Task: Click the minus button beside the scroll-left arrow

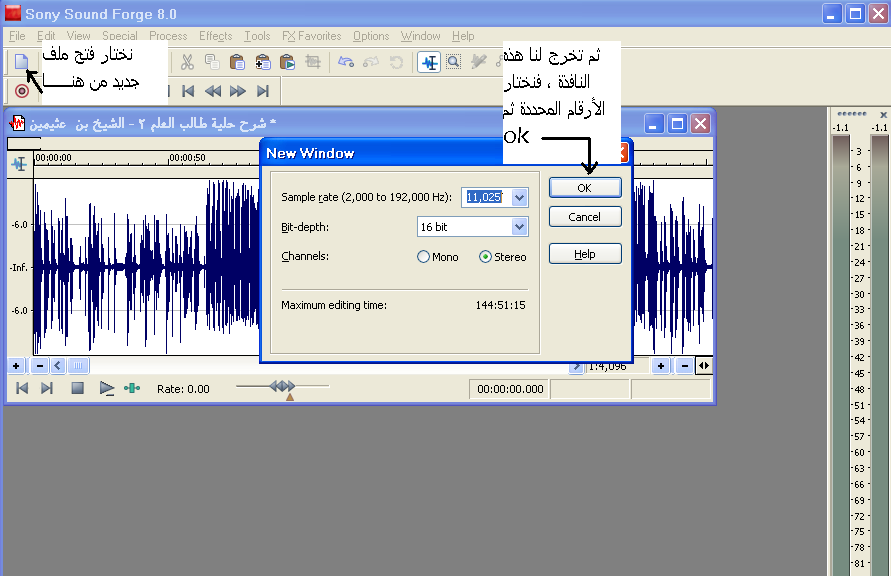Action: coord(39,366)
